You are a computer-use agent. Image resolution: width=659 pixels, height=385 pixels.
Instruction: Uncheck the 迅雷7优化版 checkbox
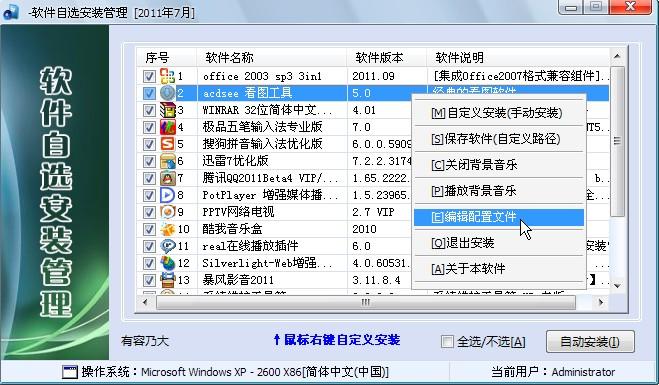click(x=149, y=161)
